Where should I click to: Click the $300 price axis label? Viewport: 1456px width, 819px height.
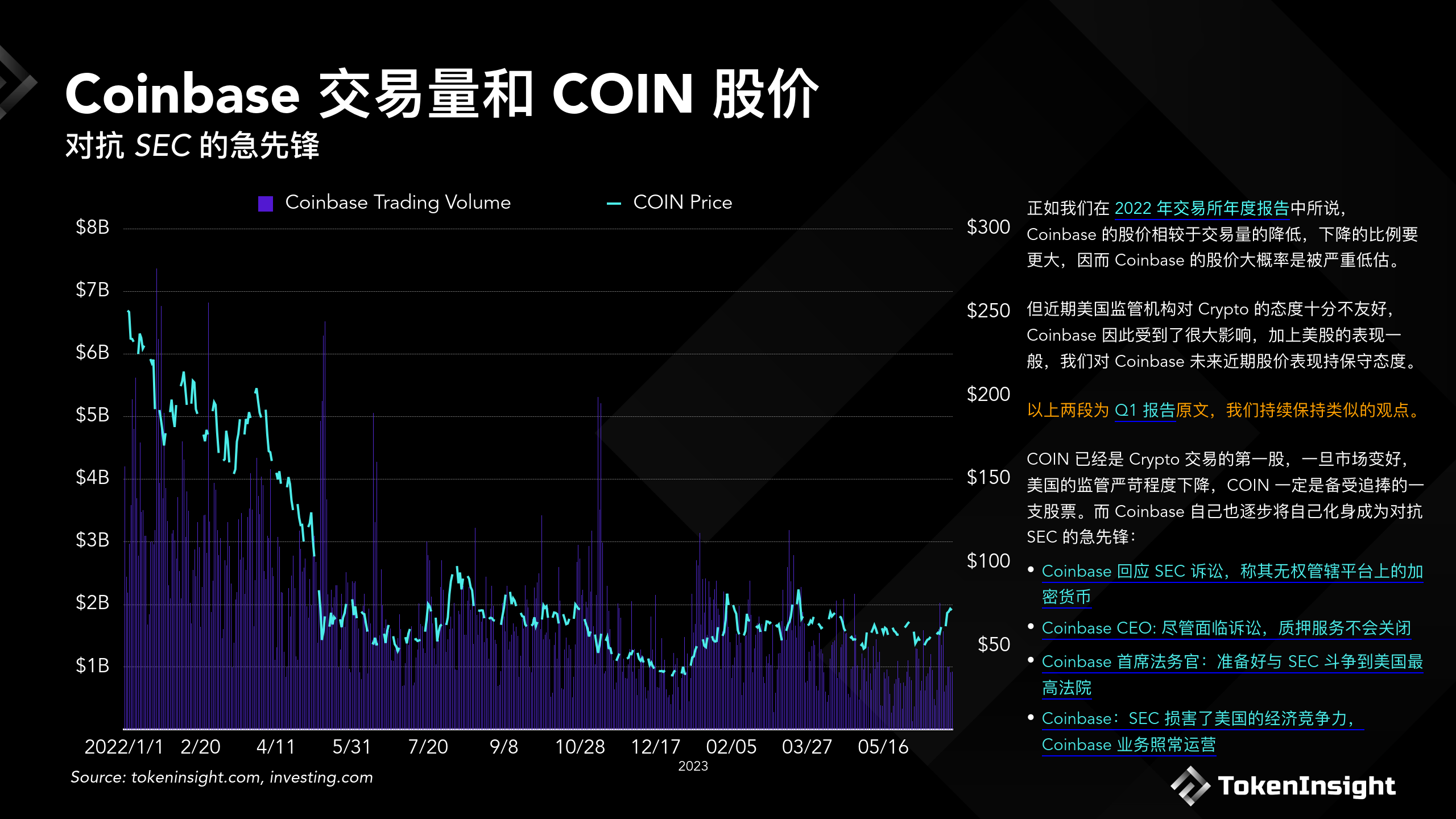[x=988, y=227]
